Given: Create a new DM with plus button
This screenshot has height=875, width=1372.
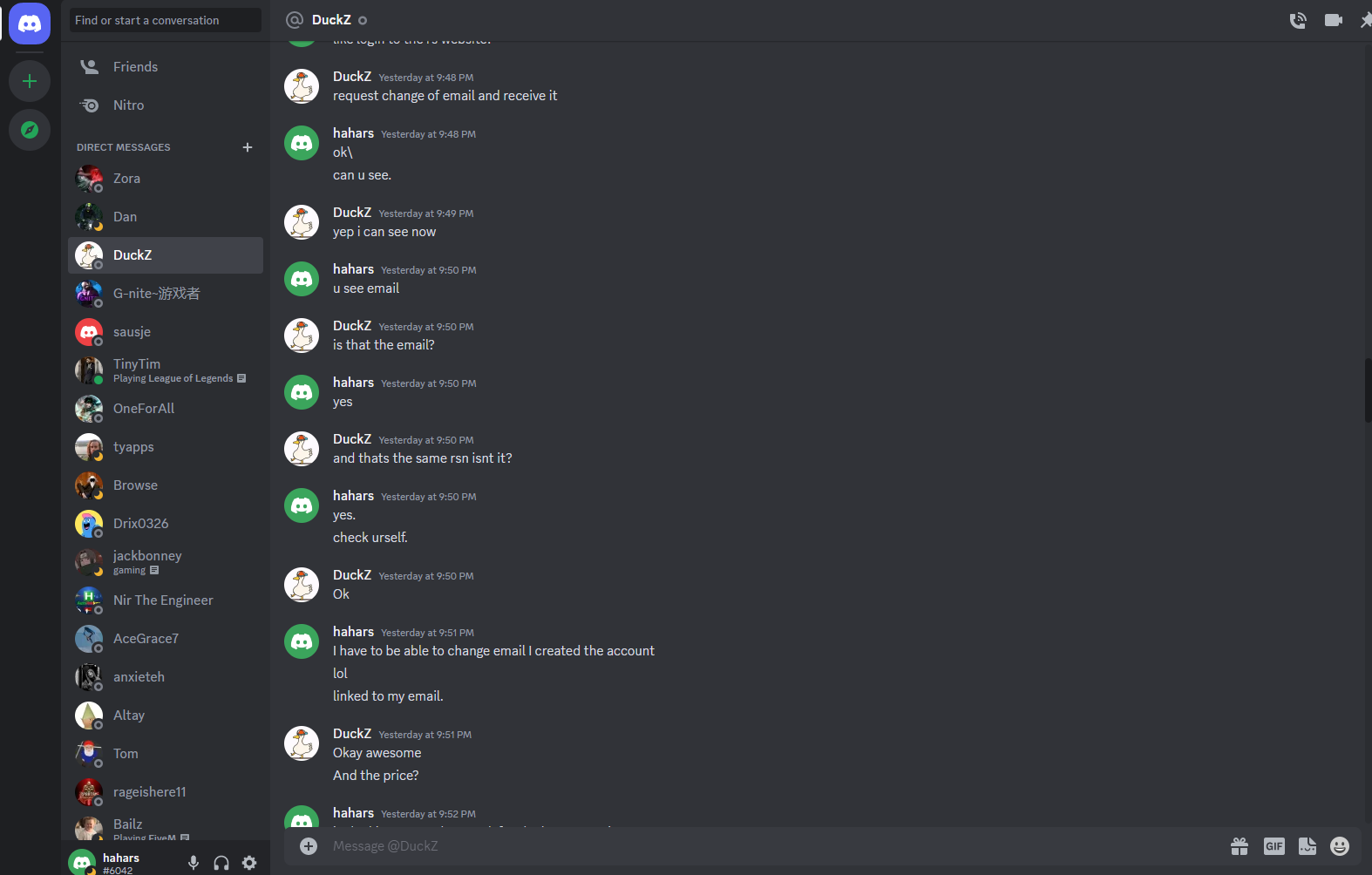Looking at the screenshot, I should tap(248, 147).
